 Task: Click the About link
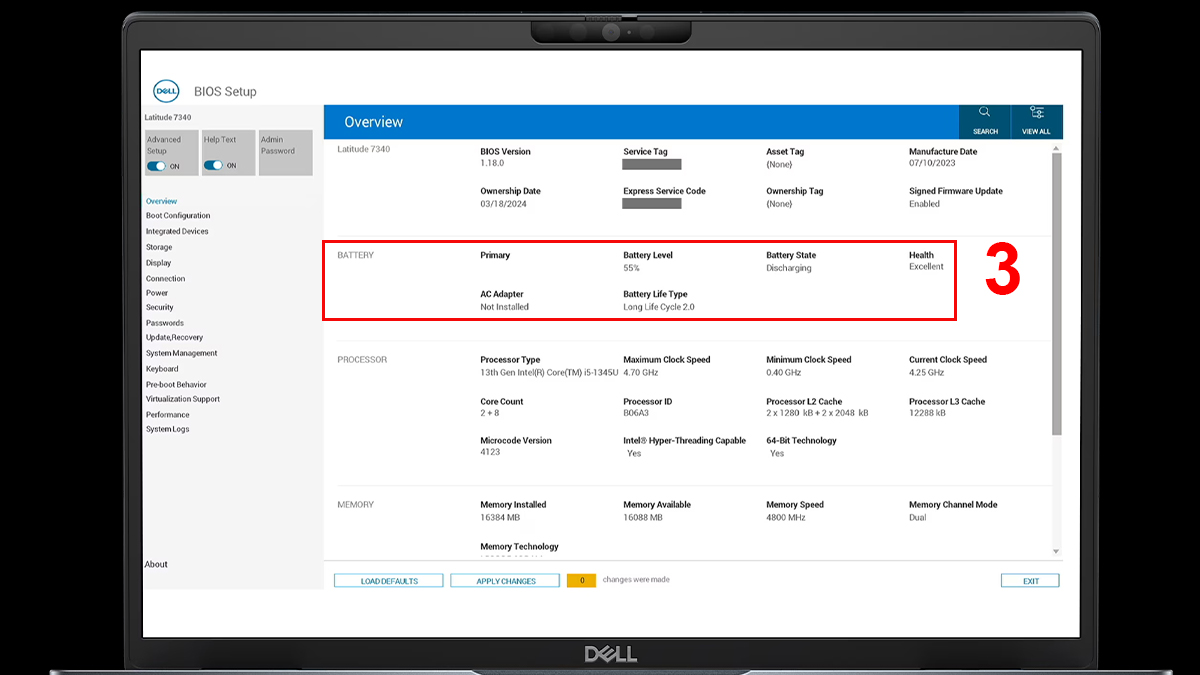pos(156,564)
